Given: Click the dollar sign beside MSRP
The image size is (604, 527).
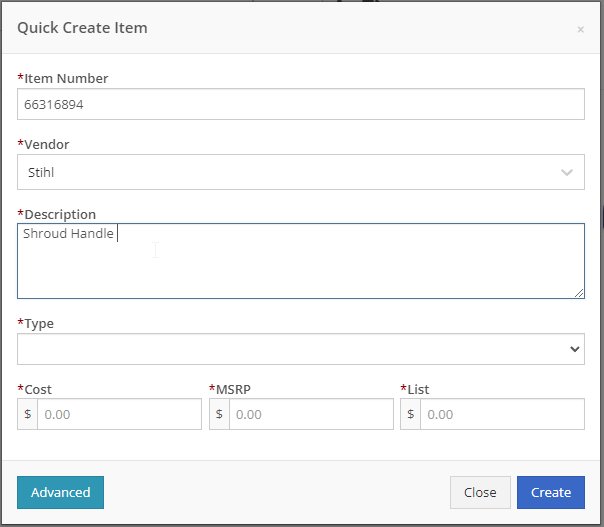Looking at the screenshot, I should pos(219,414).
